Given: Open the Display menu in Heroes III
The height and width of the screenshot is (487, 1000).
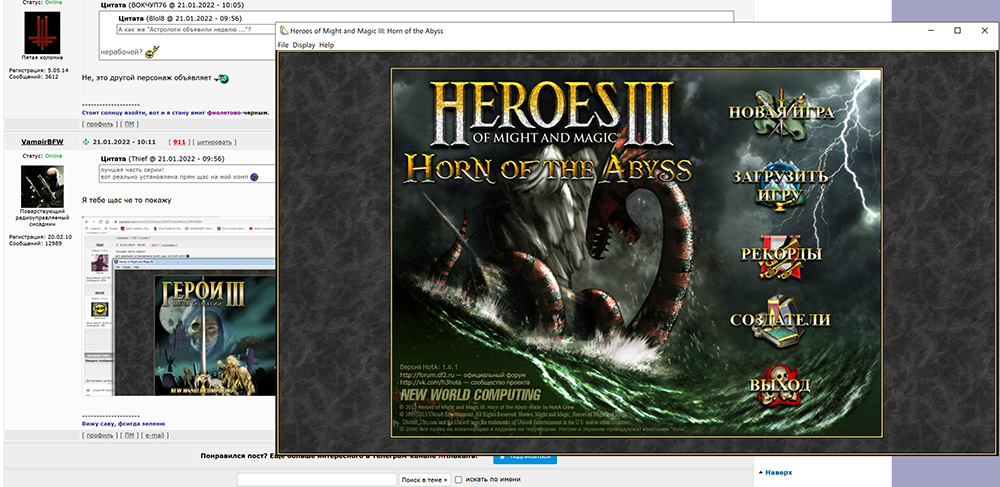Looking at the screenshot, I should coord(304,45).
